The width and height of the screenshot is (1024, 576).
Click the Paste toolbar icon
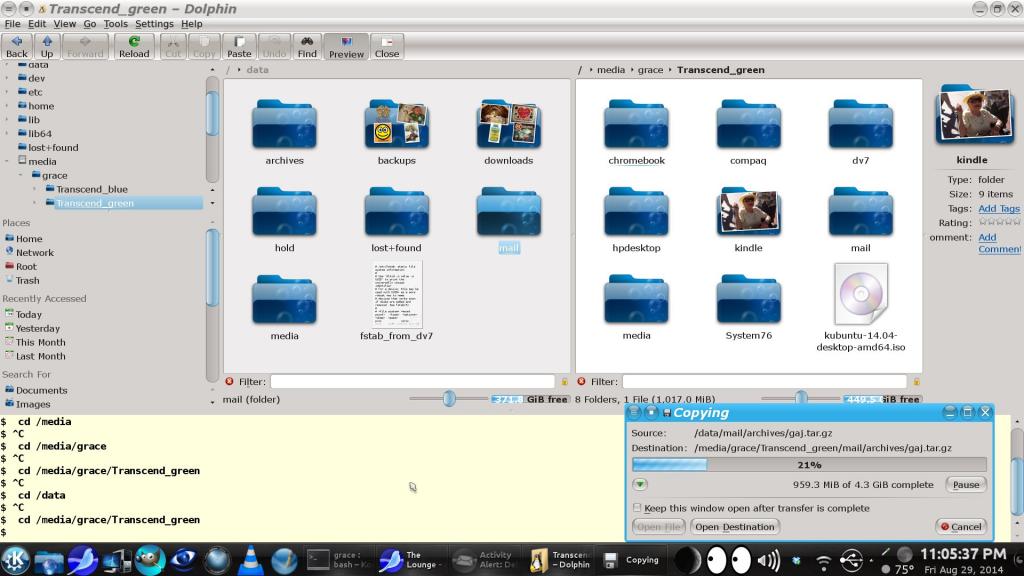(239, 46)
